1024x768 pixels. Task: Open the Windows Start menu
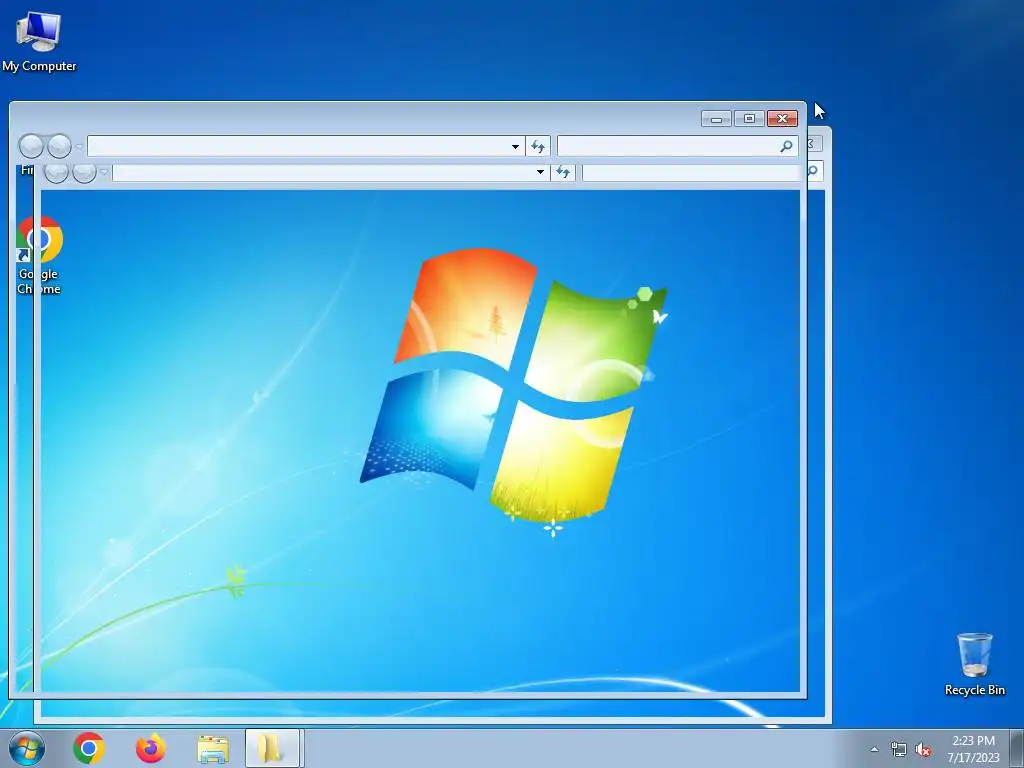27,748
